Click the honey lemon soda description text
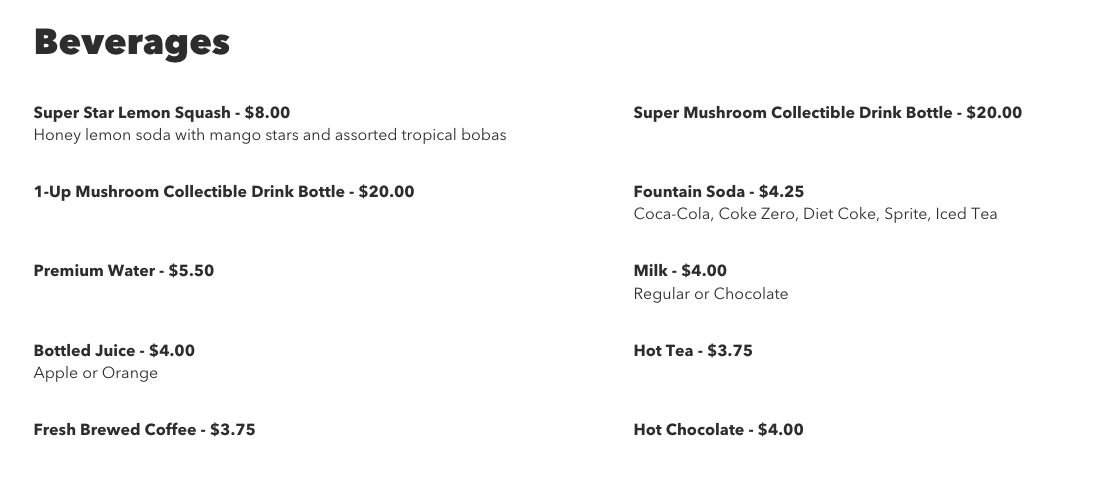Viewport: 1100px width, 503px height. 270,135
